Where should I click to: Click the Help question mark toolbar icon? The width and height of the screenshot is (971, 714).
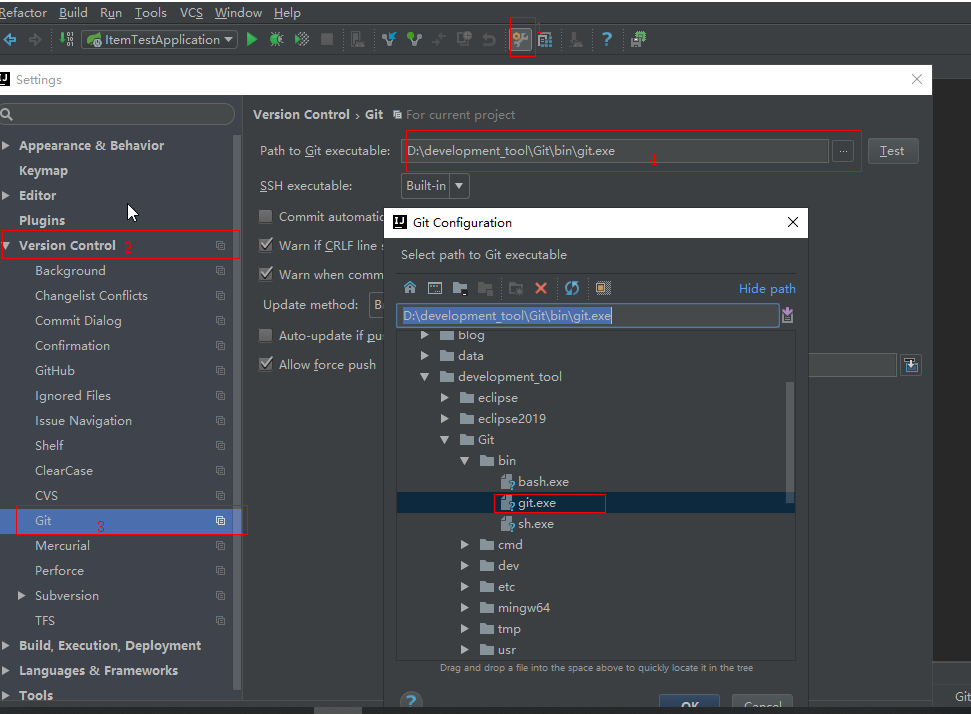606,40
